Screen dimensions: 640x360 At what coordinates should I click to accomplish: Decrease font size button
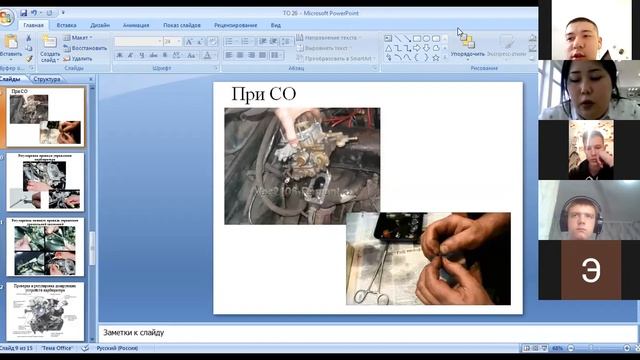[x=200, y=42]
